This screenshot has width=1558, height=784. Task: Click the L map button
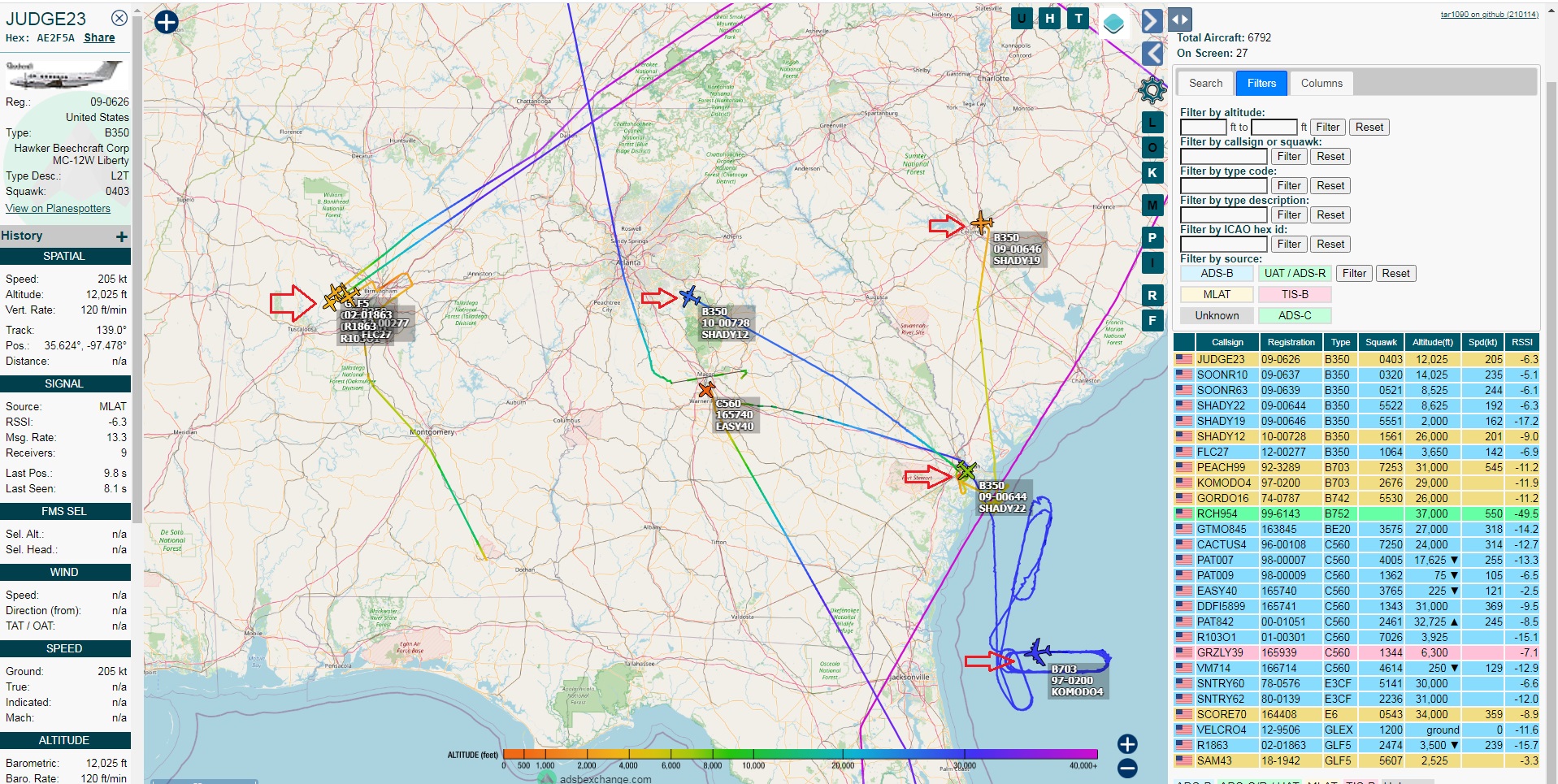pos(1152,123)
